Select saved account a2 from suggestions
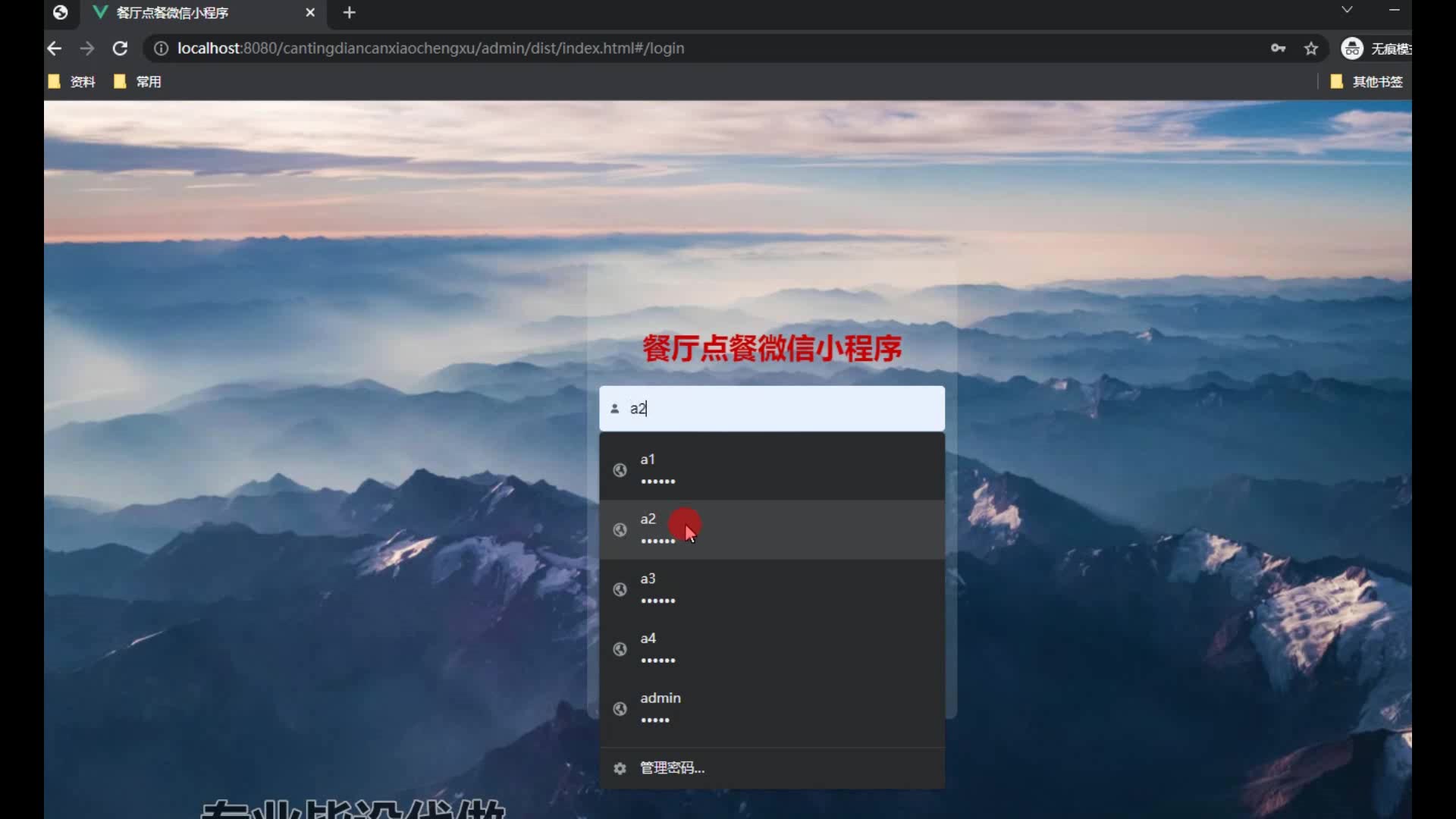 click(x=770, y=529)
